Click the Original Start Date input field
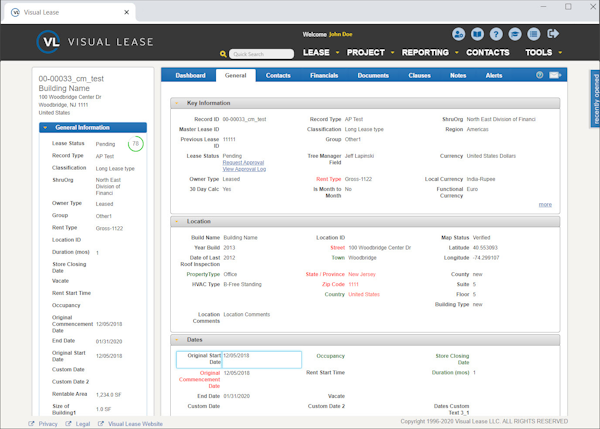This screenshot has height=429, width=600. point(262,359)
